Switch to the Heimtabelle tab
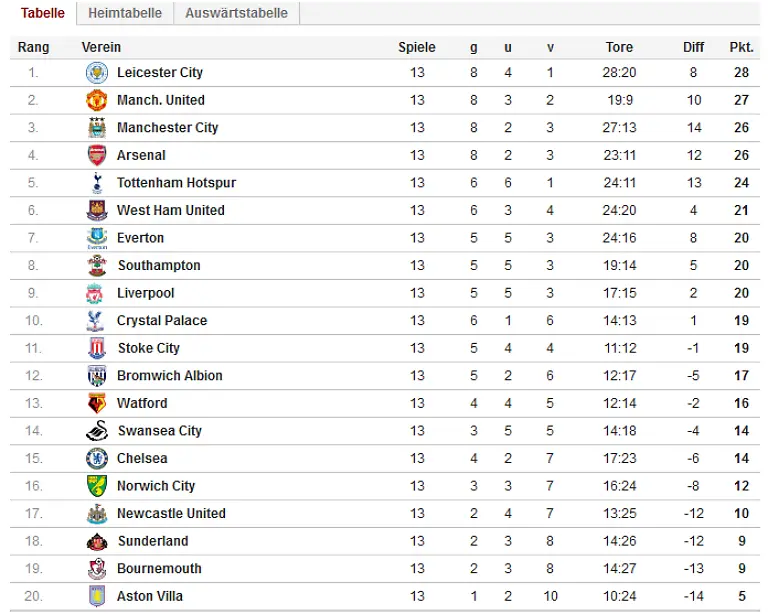This screenshot has height=614, width=768. [124, 13]
